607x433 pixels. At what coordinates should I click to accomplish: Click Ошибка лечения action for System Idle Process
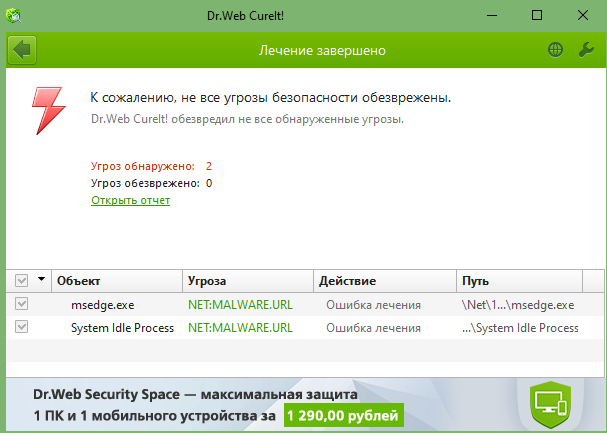(x=373, y=328)
